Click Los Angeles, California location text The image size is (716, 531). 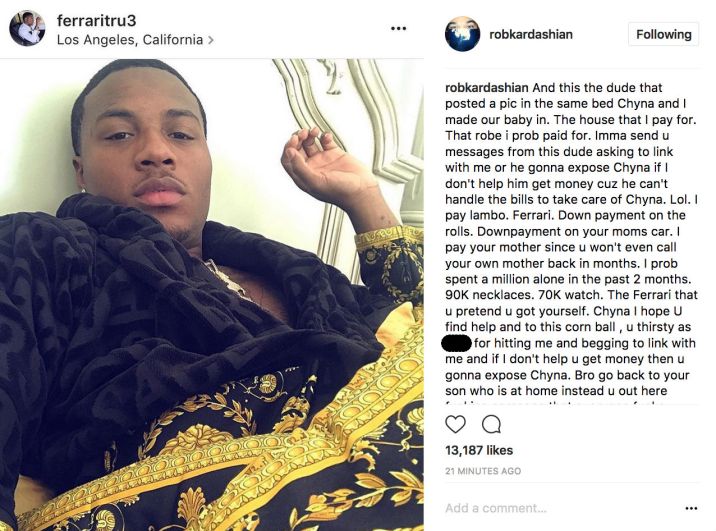[x=130, y=40]
